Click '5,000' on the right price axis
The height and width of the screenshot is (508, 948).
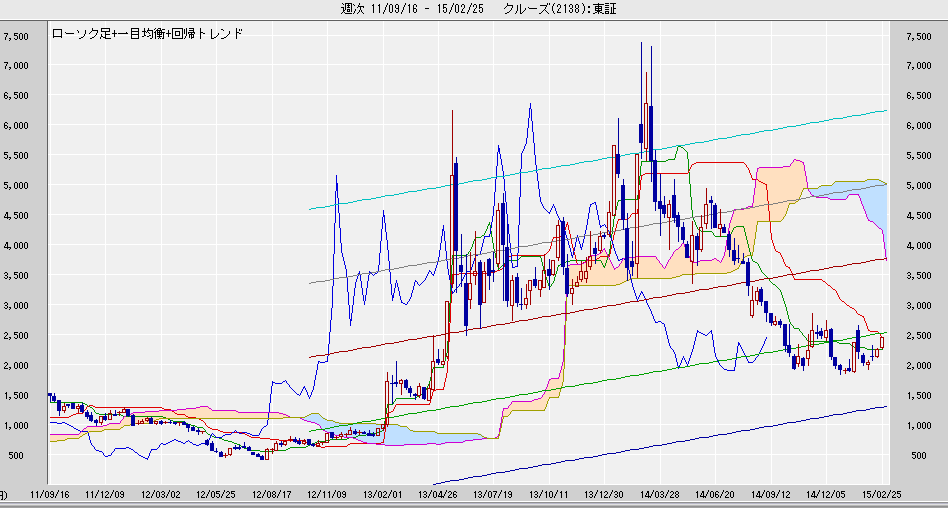coord(918,186)
